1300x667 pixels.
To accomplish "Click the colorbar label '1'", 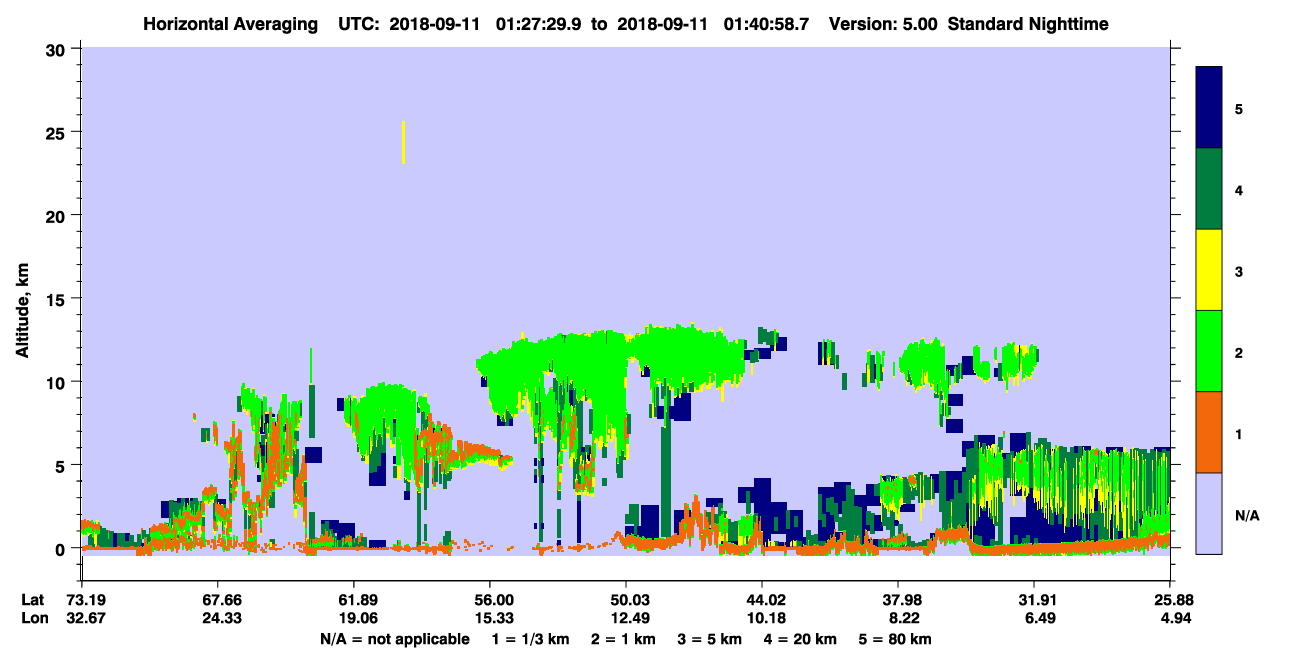I will (x=1239, y=433).
